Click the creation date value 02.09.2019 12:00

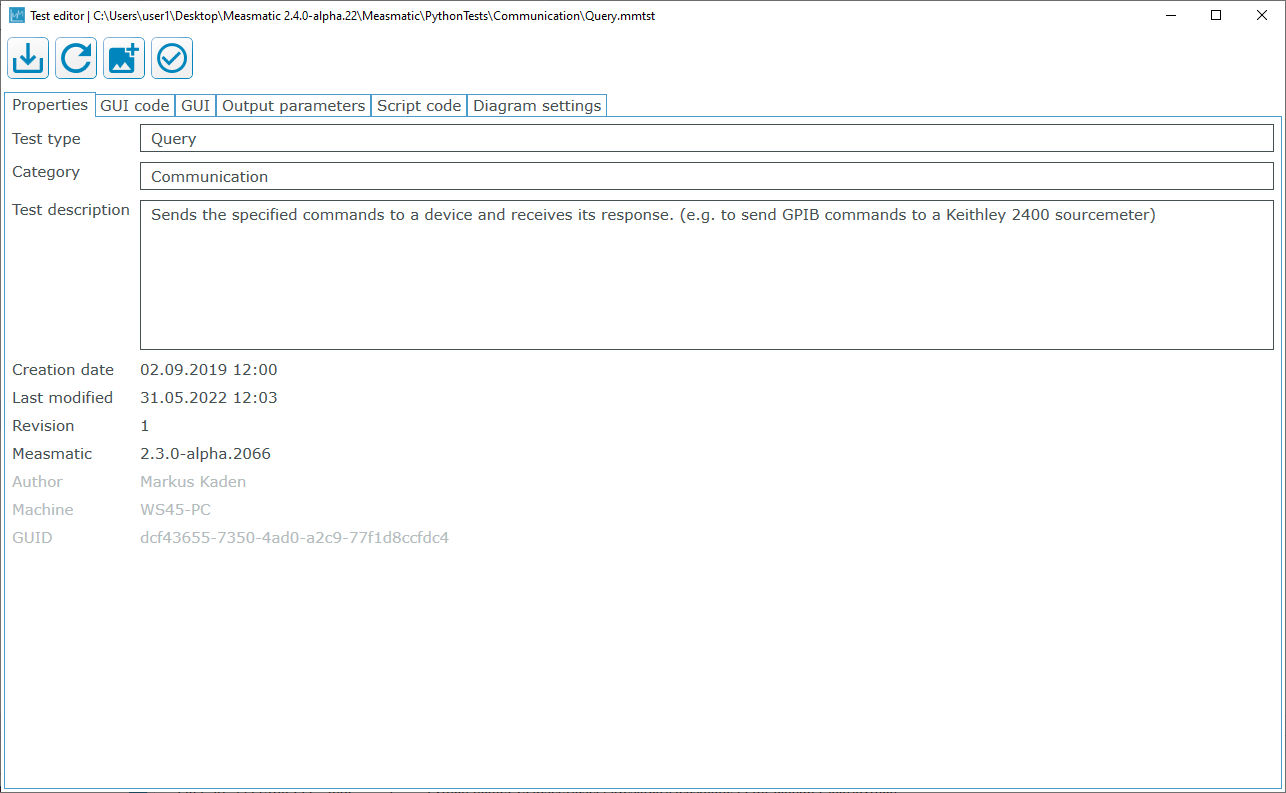coord(209,370)
